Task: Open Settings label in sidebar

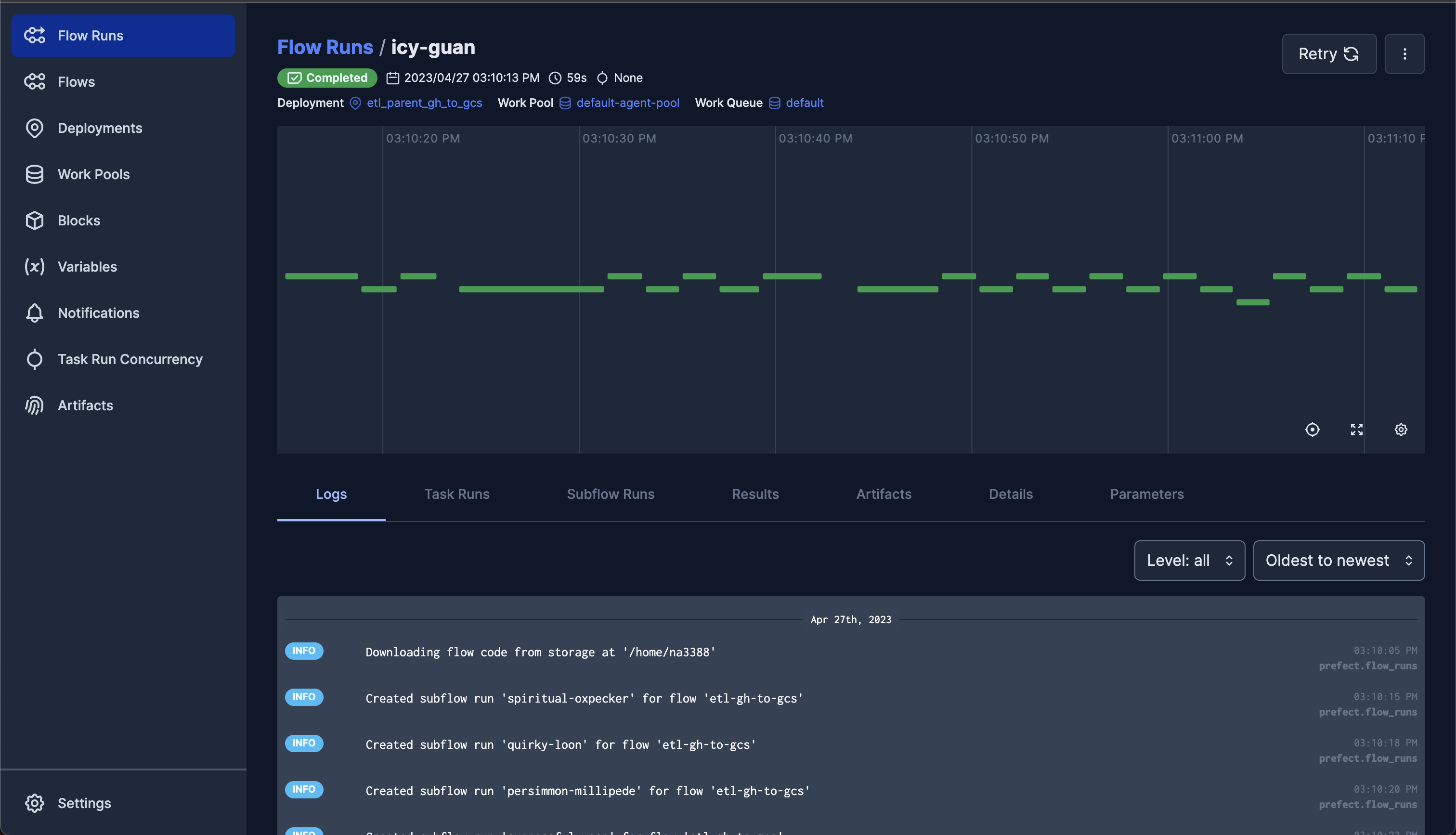Action: [84, 803]
